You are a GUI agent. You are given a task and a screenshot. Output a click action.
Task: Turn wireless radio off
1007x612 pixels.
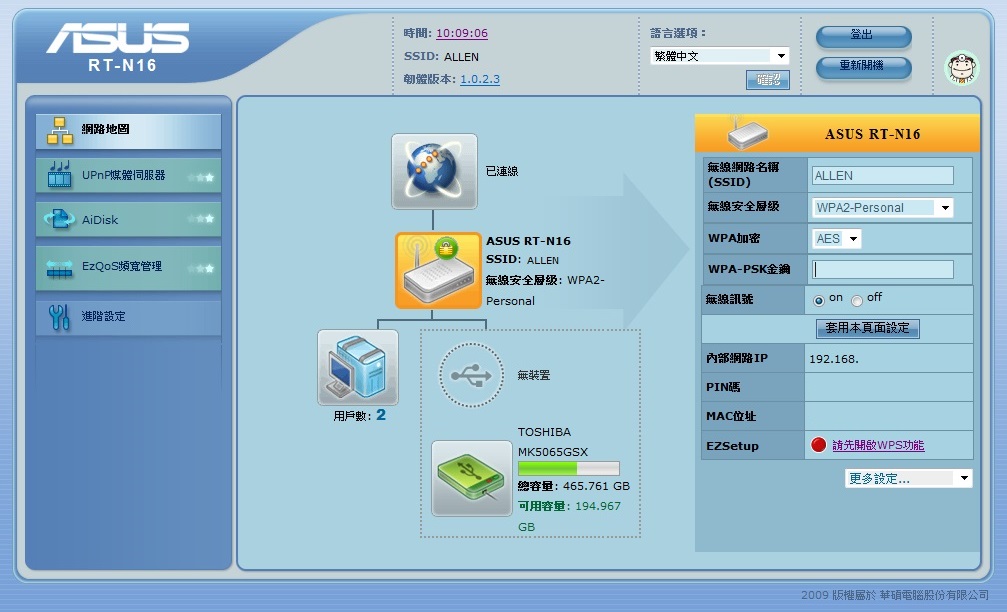pos(856,301)
